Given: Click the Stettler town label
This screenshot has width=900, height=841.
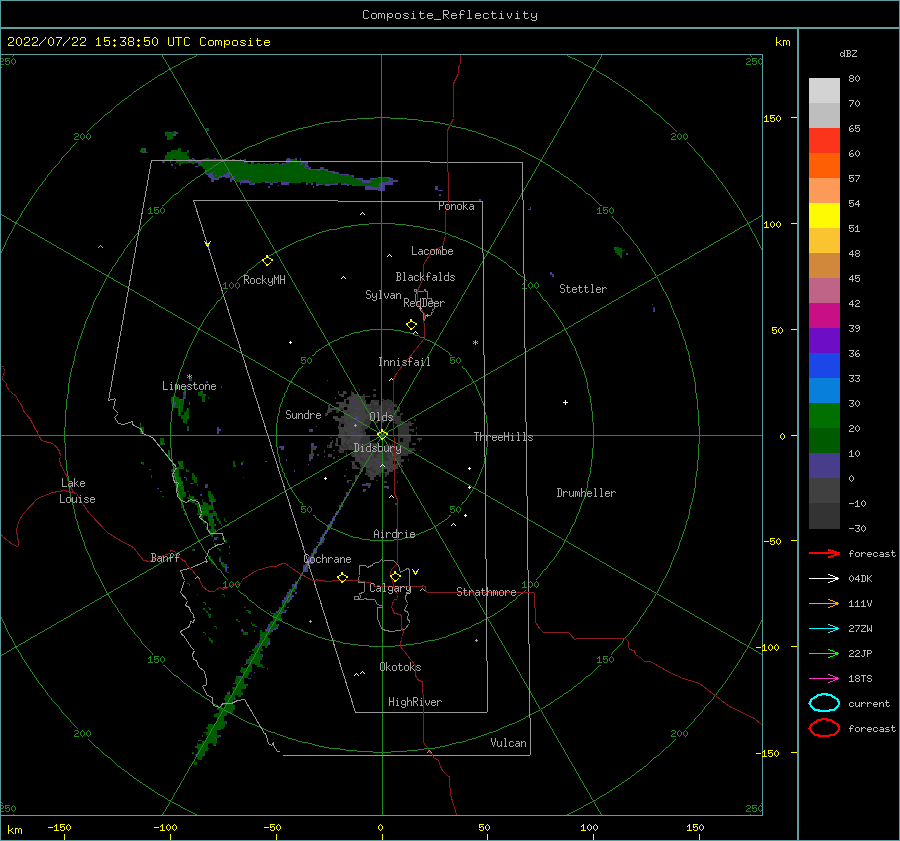Looking at the screenshot, I should pyautogui.click(x=583, y=289).
